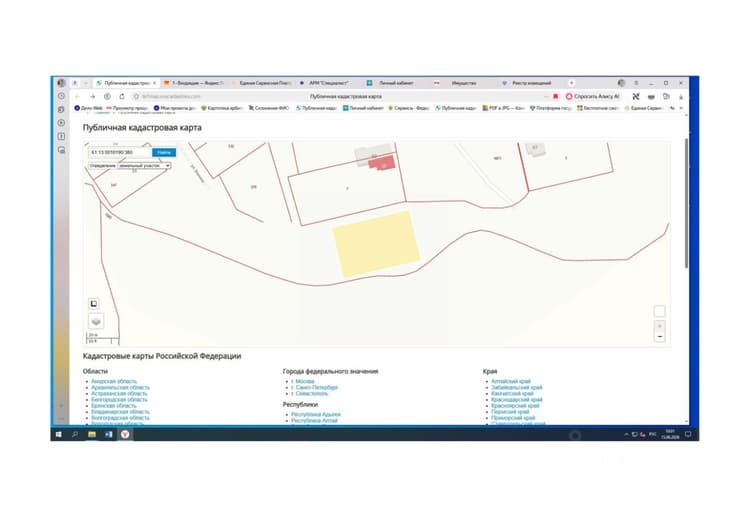Open Windows Start menu

[58, 434]
